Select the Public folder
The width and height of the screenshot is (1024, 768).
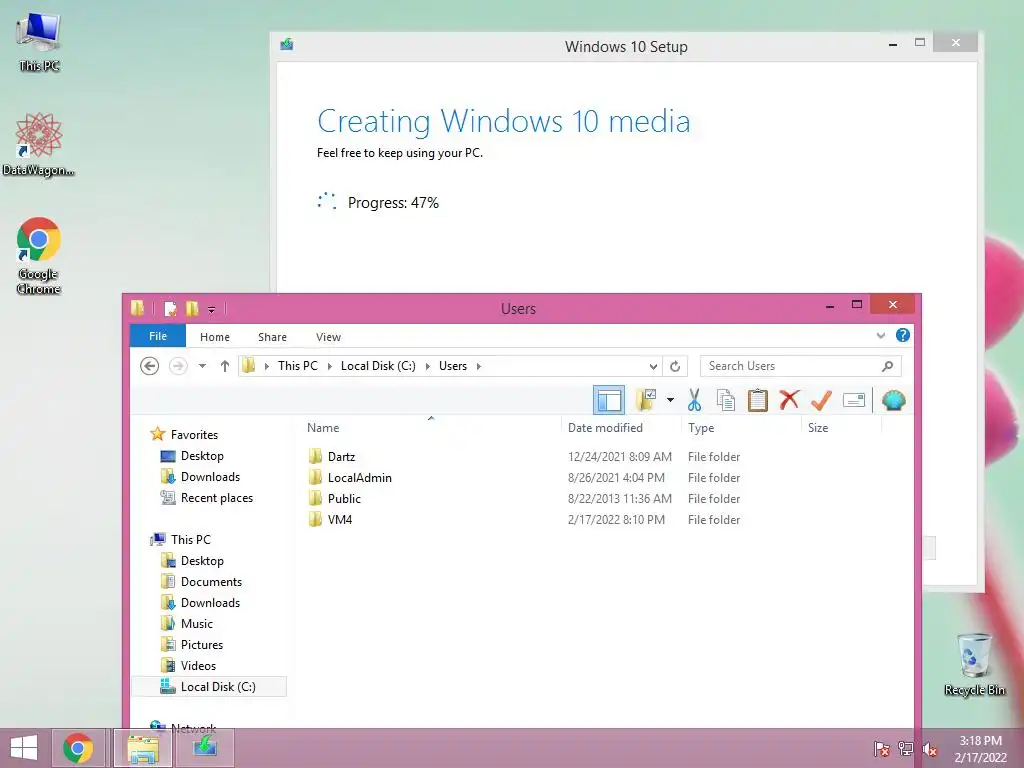click(x=344, y=498)
